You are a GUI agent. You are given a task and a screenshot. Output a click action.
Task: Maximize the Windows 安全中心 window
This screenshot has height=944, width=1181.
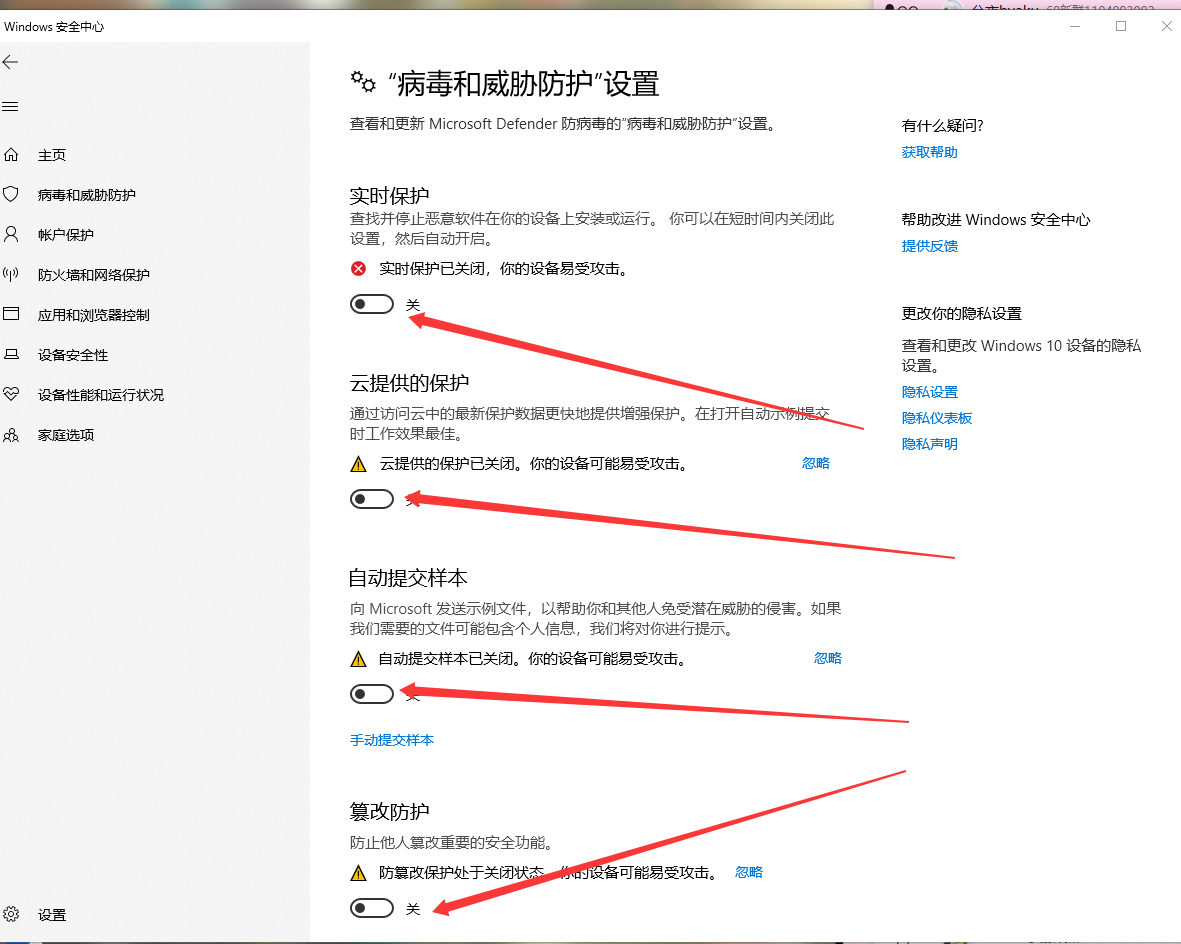pyautogui.click(x=1121, y=26)
